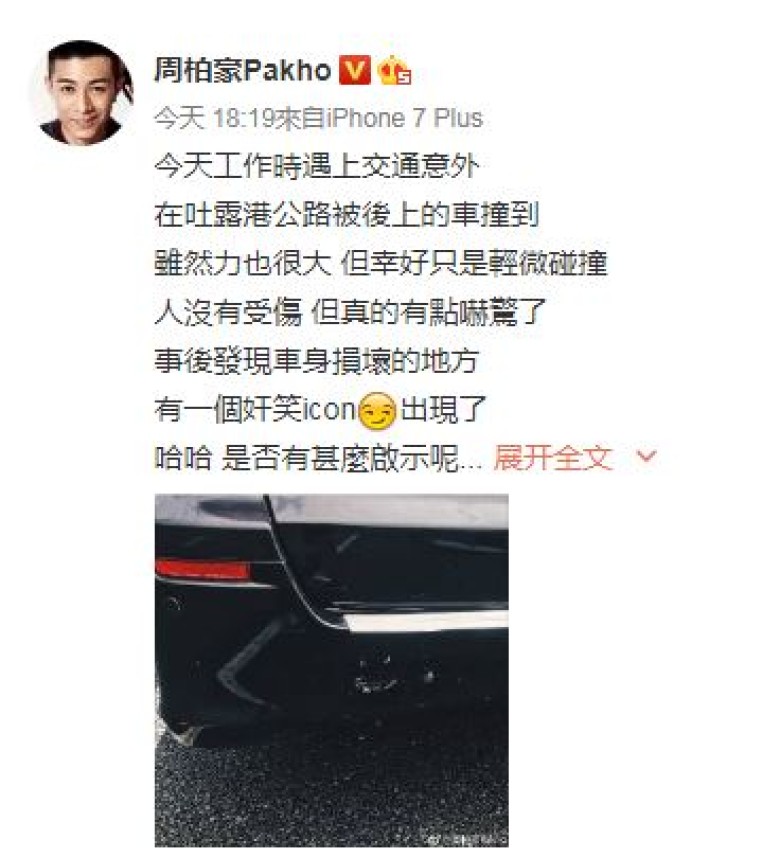Viewport: 780px width, 858px height.
Task: Click the line mentioning 吐露港公路
Action: [x=347, y=215]
